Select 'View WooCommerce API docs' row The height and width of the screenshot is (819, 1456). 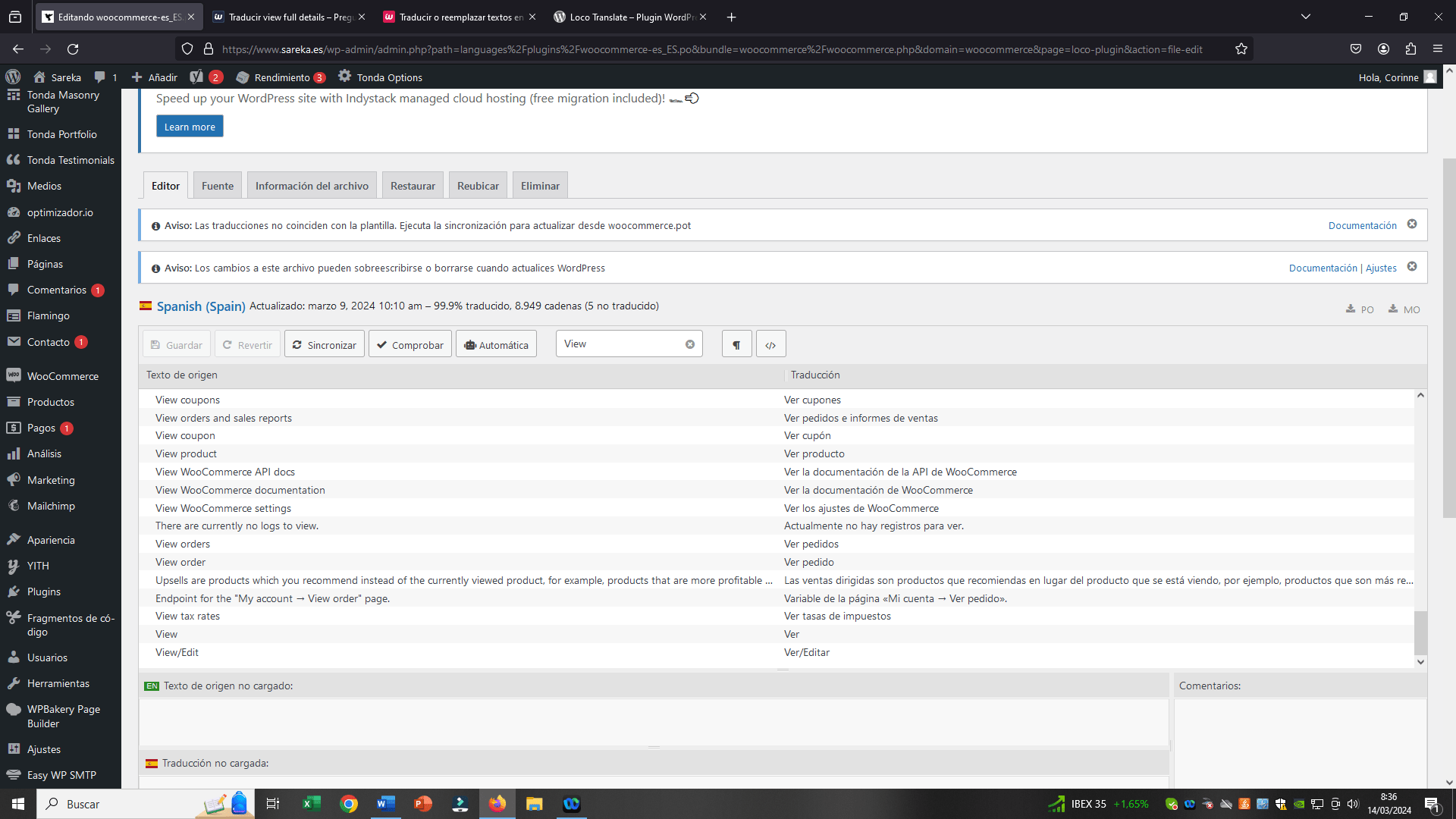(777, 472)
